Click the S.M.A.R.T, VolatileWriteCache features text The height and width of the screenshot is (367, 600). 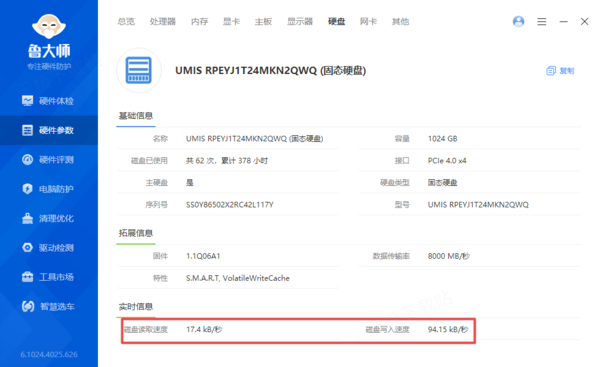pos(238,278)
